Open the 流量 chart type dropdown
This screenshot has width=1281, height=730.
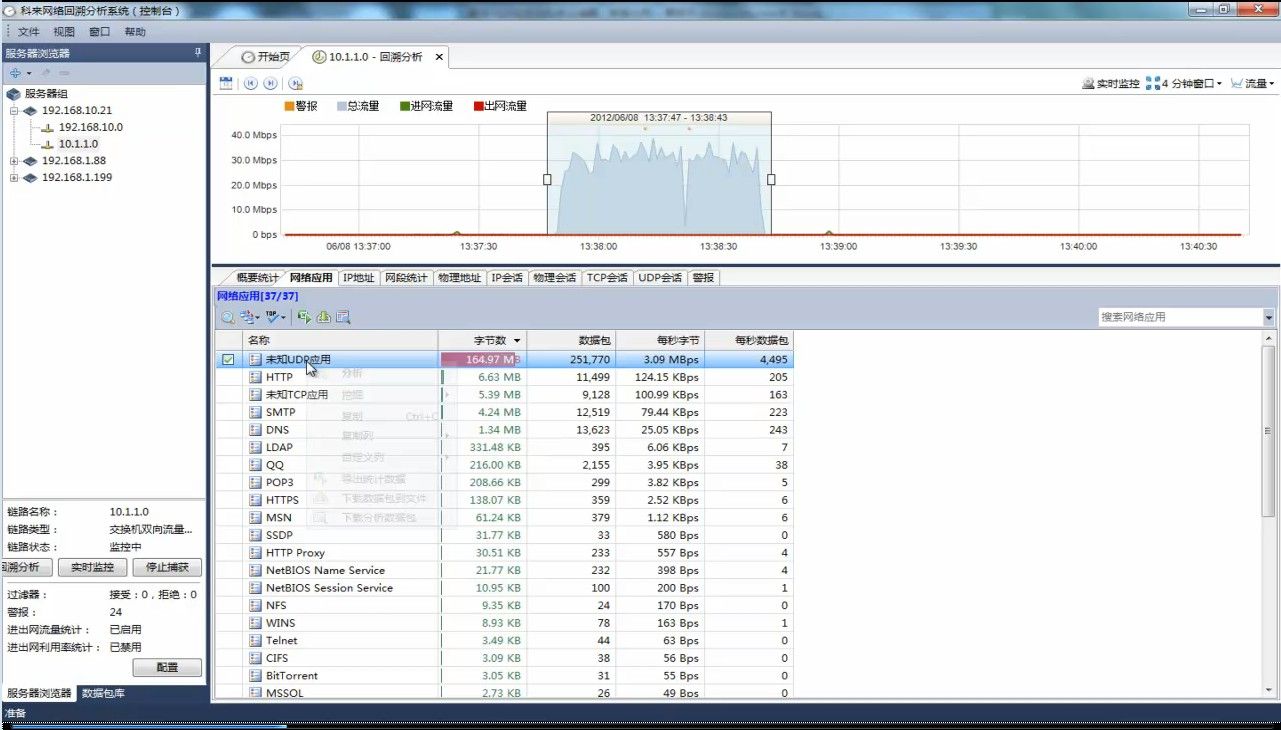[x=1253, y=84]
